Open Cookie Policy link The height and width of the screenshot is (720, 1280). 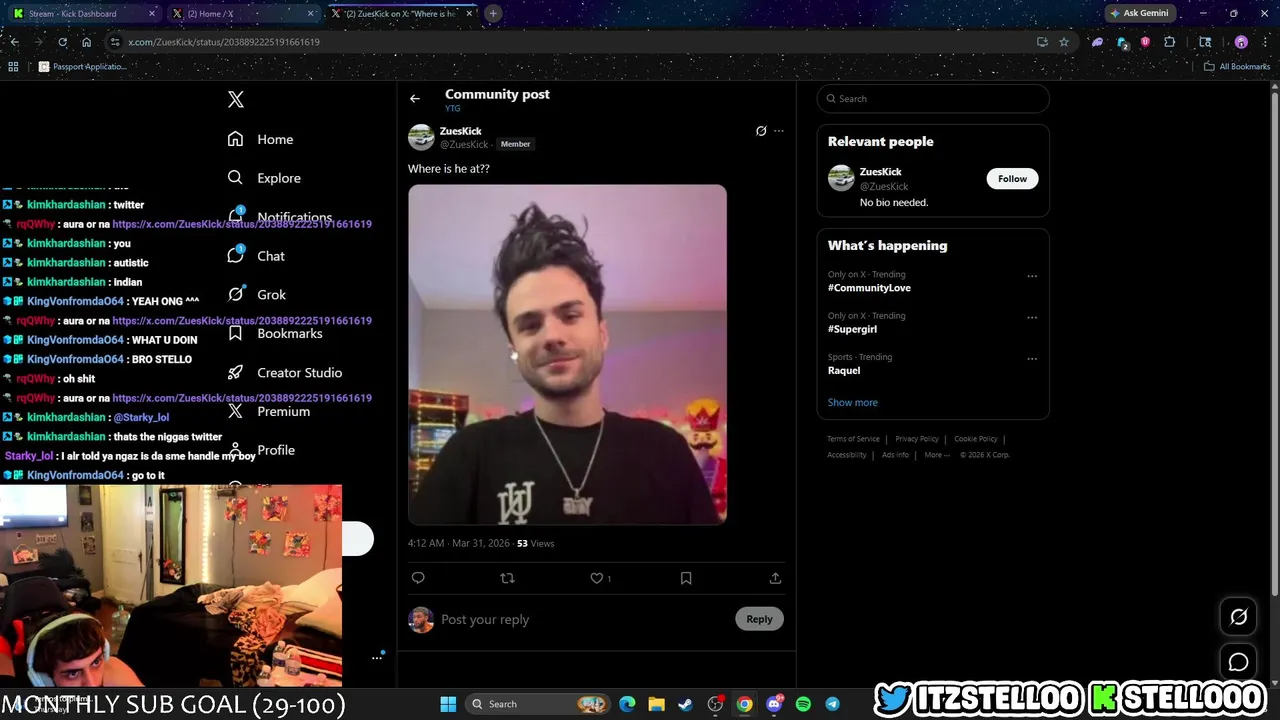(x=976, y=439)
